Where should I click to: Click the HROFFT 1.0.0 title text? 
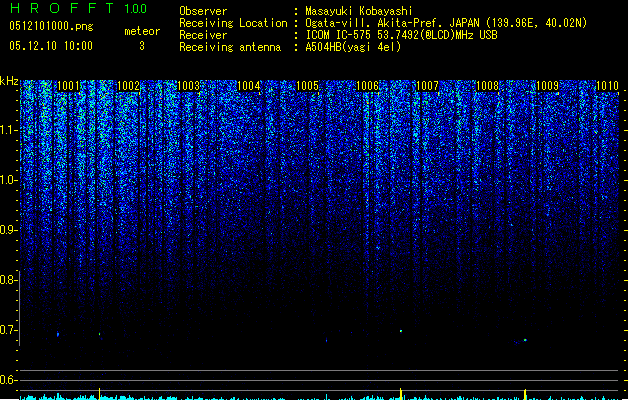pyautogui.click(x=78, y=8)
